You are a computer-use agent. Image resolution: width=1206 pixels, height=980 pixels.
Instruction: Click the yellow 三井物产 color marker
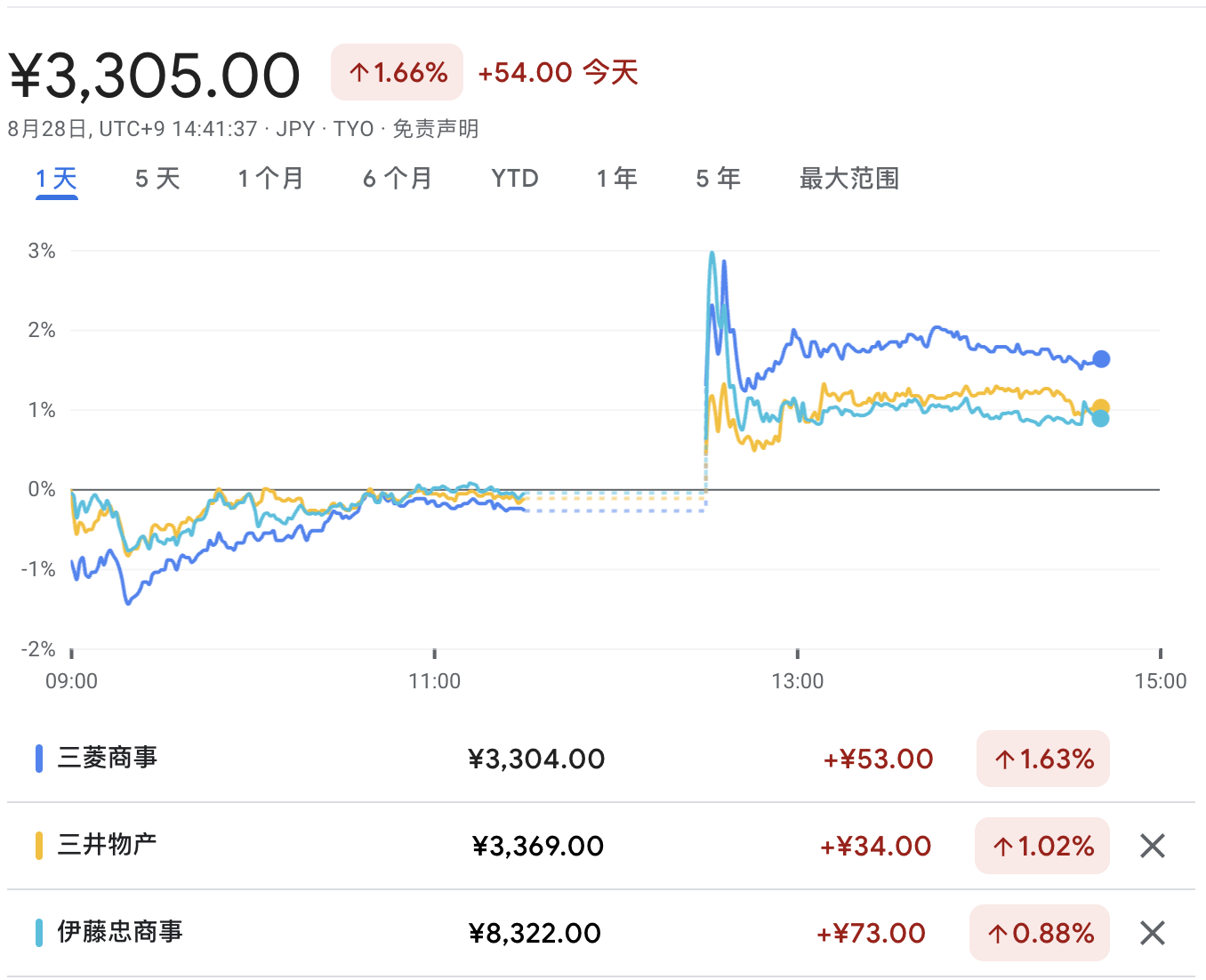point(39,845)
